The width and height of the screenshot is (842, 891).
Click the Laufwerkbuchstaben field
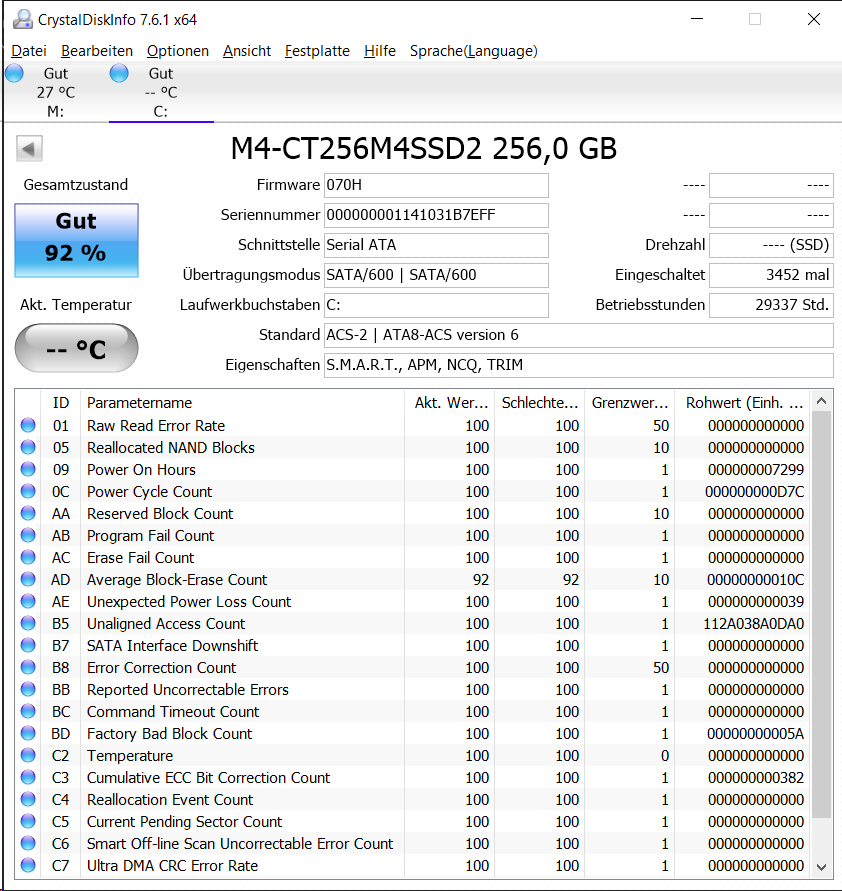tap(436, 305)
